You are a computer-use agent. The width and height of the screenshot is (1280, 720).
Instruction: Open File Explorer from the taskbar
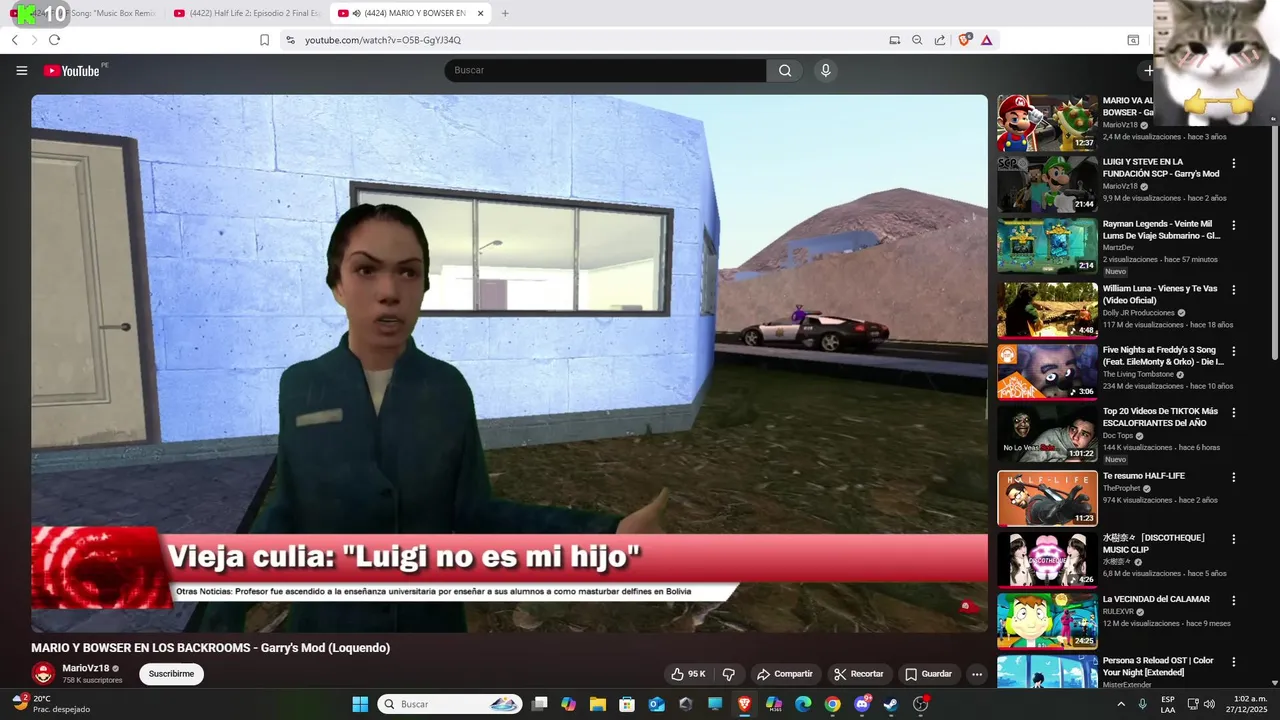click(x=598, y=704)
